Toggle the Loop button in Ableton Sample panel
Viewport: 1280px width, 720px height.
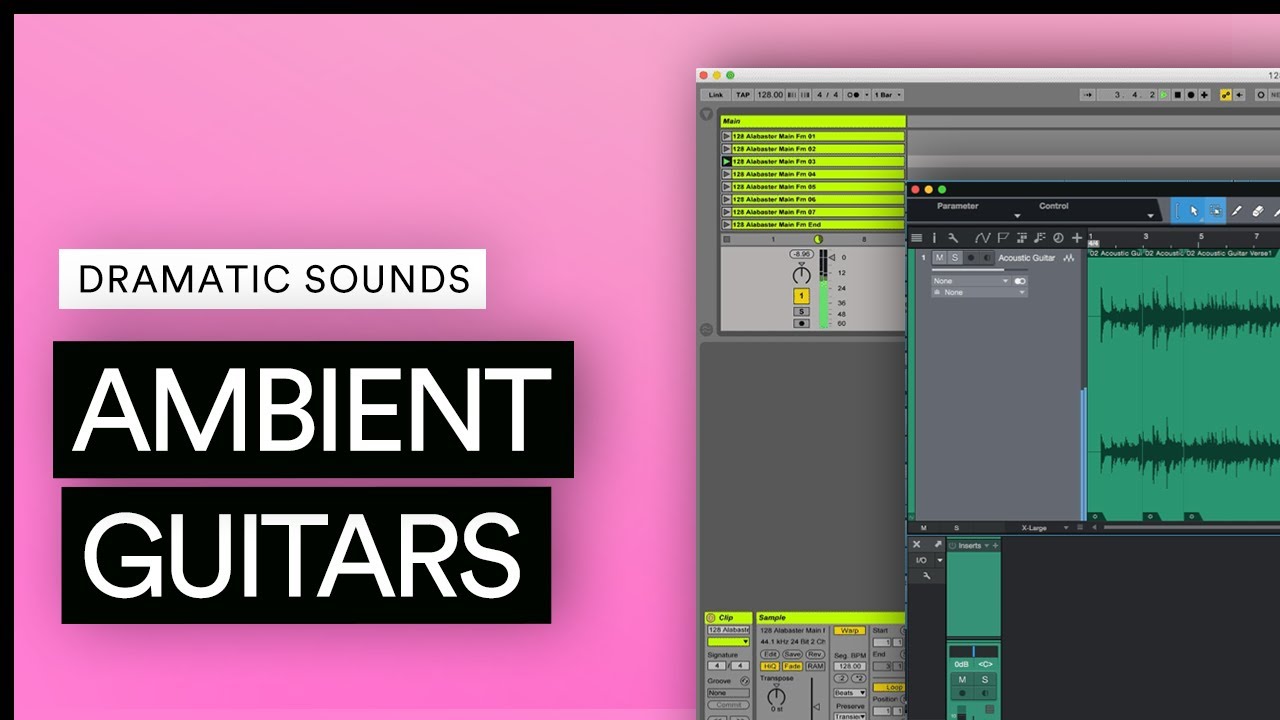[x=889, y=687]
